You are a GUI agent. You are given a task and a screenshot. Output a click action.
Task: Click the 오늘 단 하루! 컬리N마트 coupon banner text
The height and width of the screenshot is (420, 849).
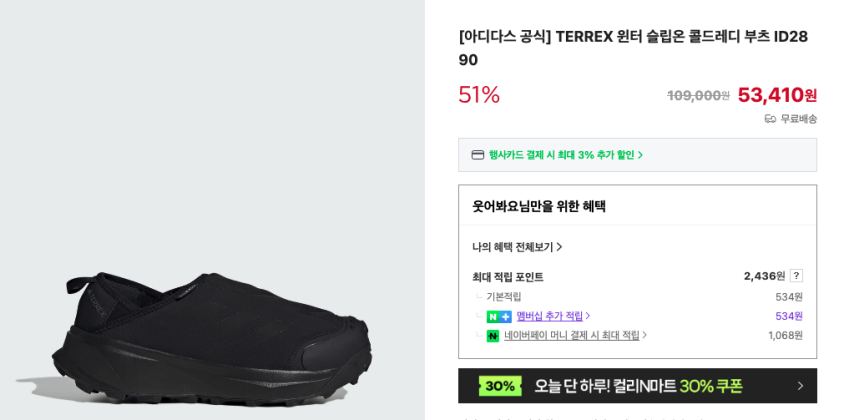pos(638,386)
